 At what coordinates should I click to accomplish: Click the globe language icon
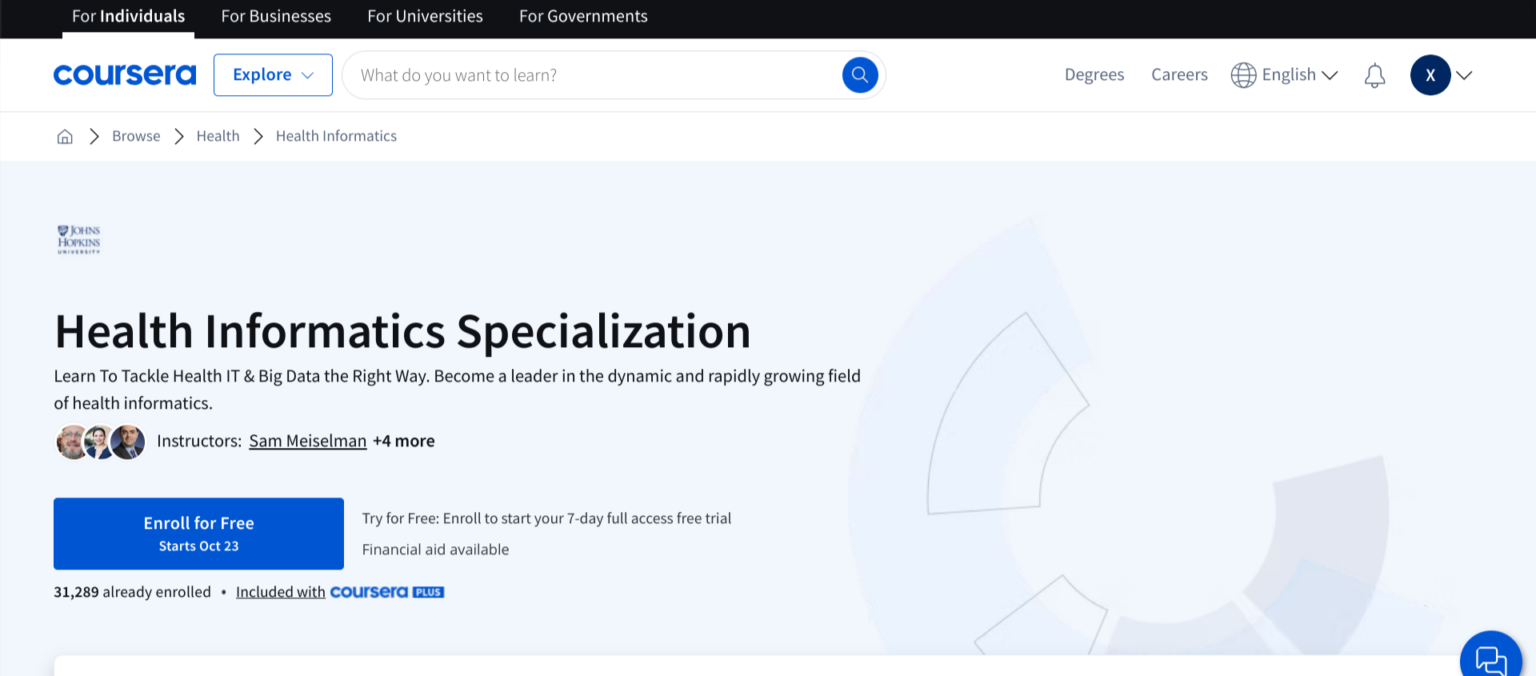click(x=1243, y=75)
